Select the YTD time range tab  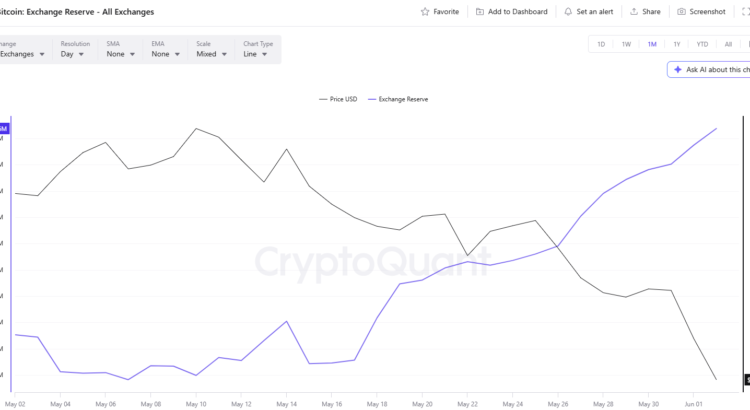pos(702,44)
